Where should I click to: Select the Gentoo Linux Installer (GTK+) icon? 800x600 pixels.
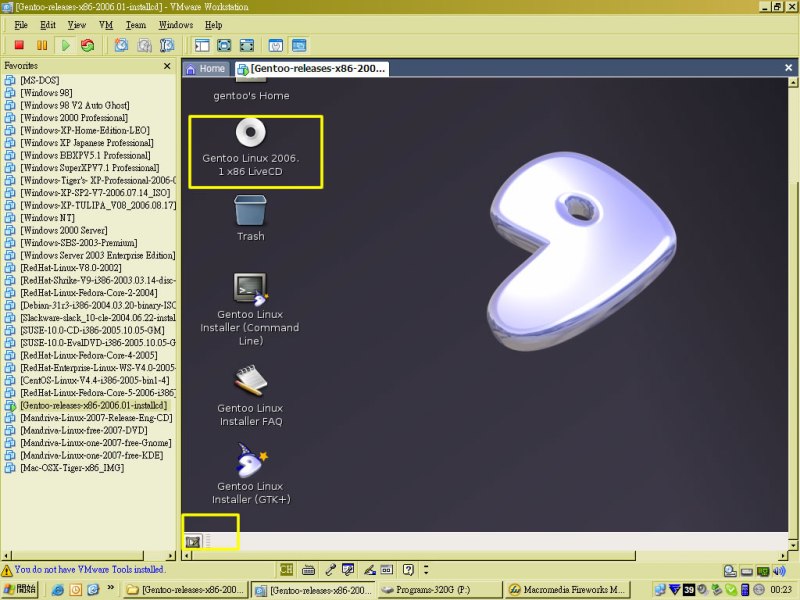tap(251, 473)
